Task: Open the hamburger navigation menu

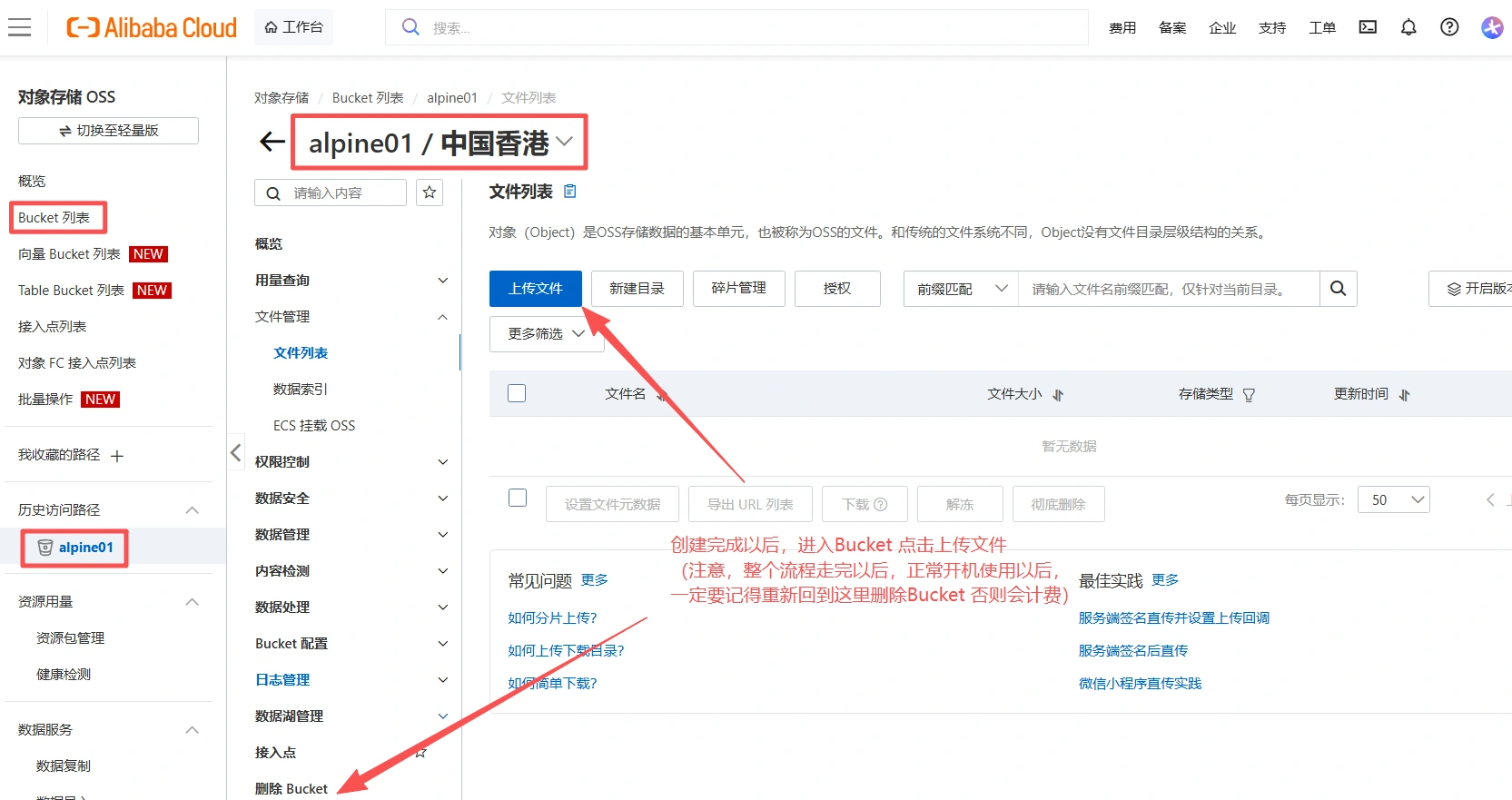Action: [20, 27]
